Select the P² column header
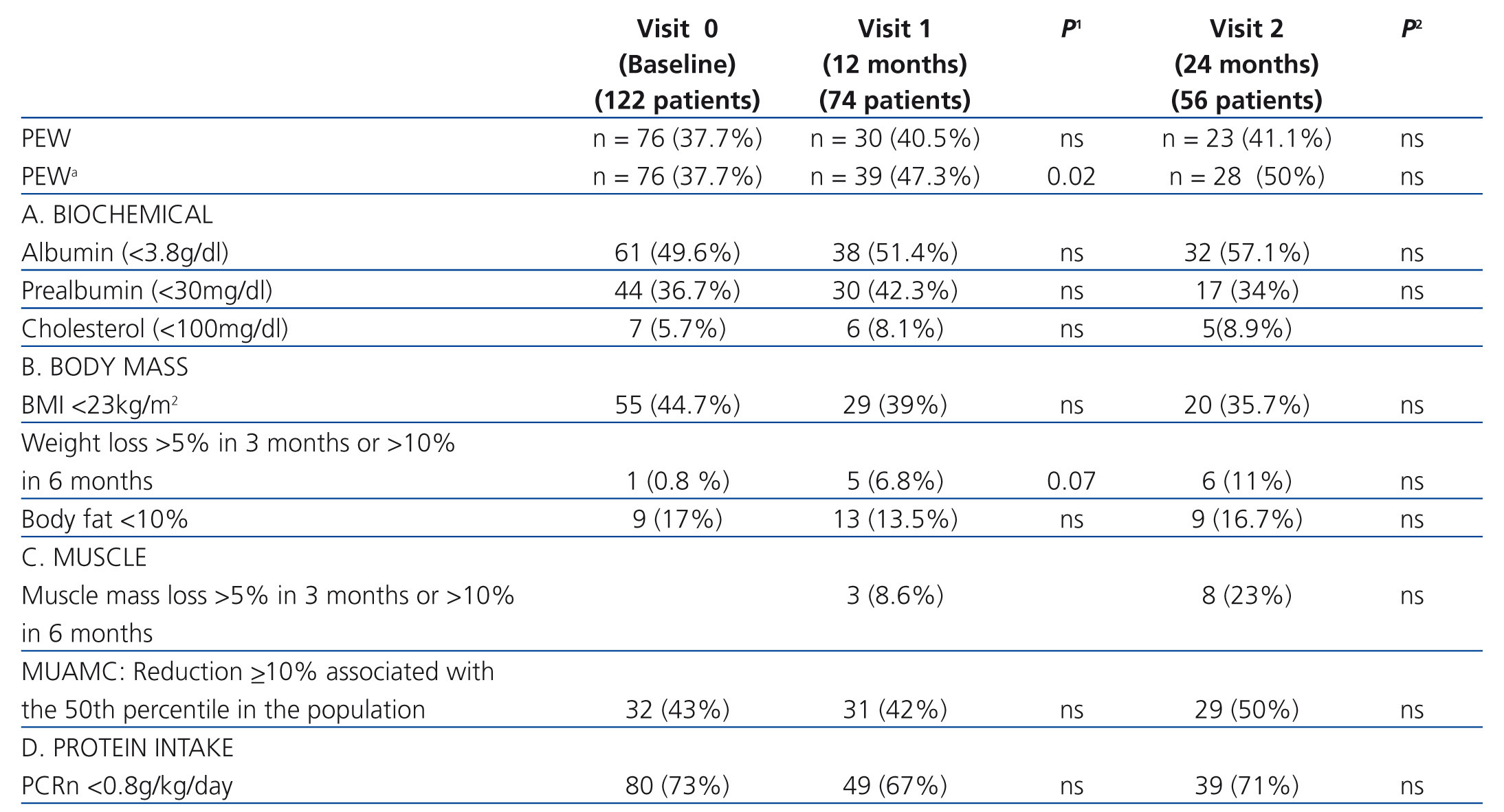 coord(1411,29)
